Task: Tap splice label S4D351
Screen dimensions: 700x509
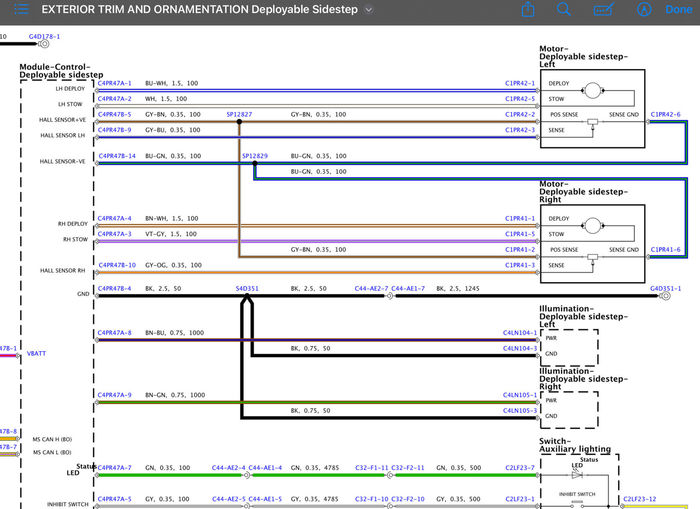Action: pos(247,288)
